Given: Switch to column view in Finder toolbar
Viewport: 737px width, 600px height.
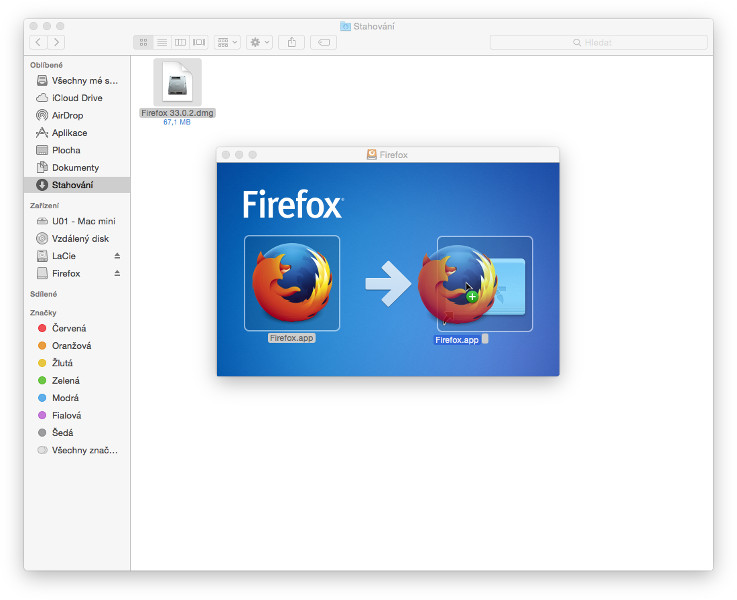Looking at the screenshot, I should tap(180, 42).
